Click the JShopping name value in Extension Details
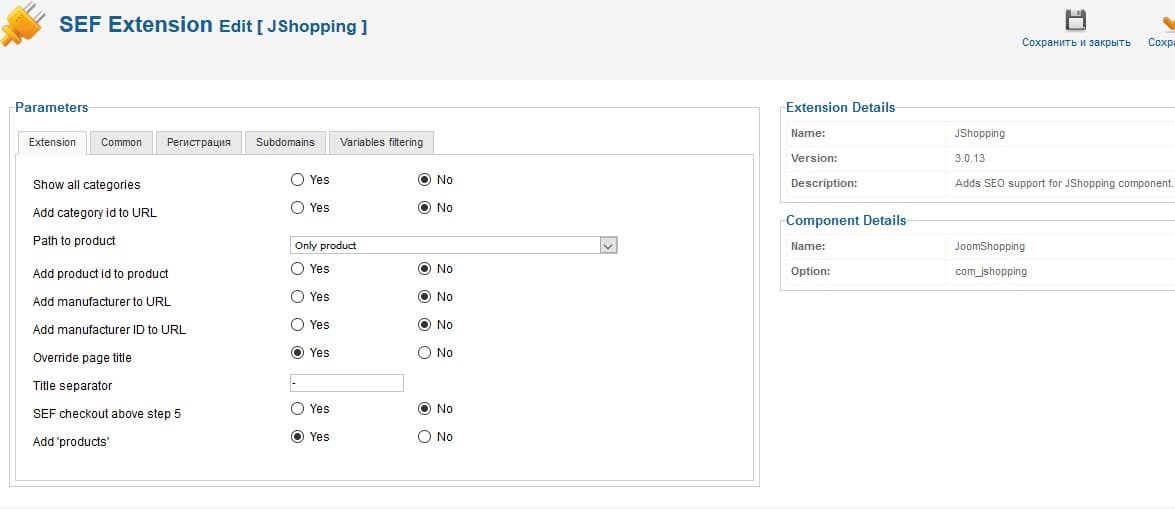1175x509 pixels. point(979,133)
